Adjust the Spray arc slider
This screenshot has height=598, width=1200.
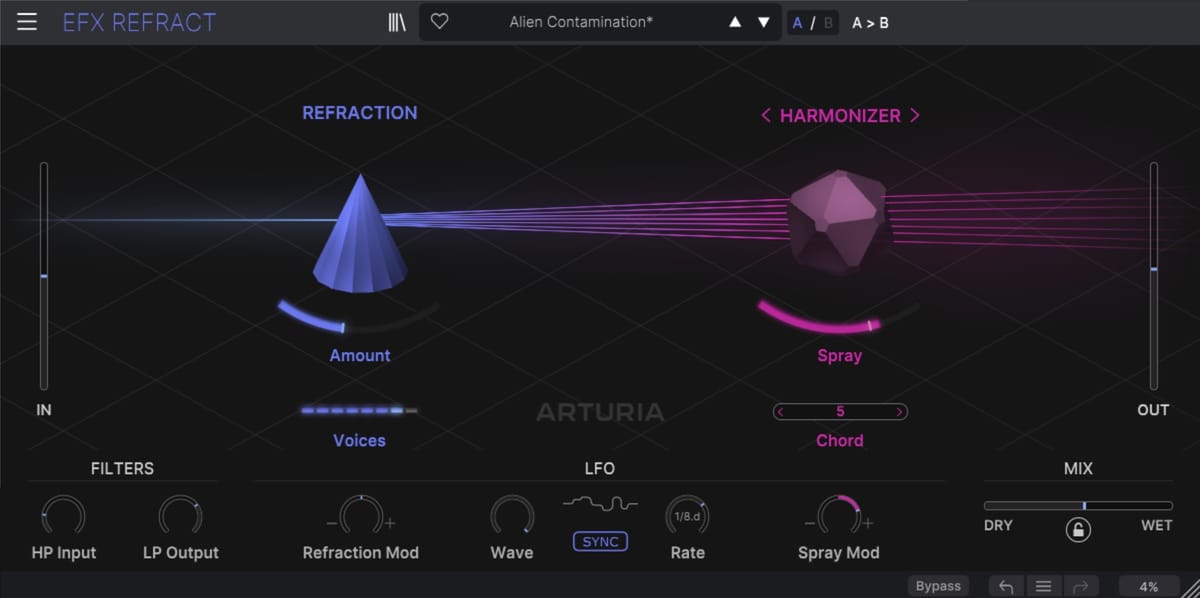click(x=838, y=317)
